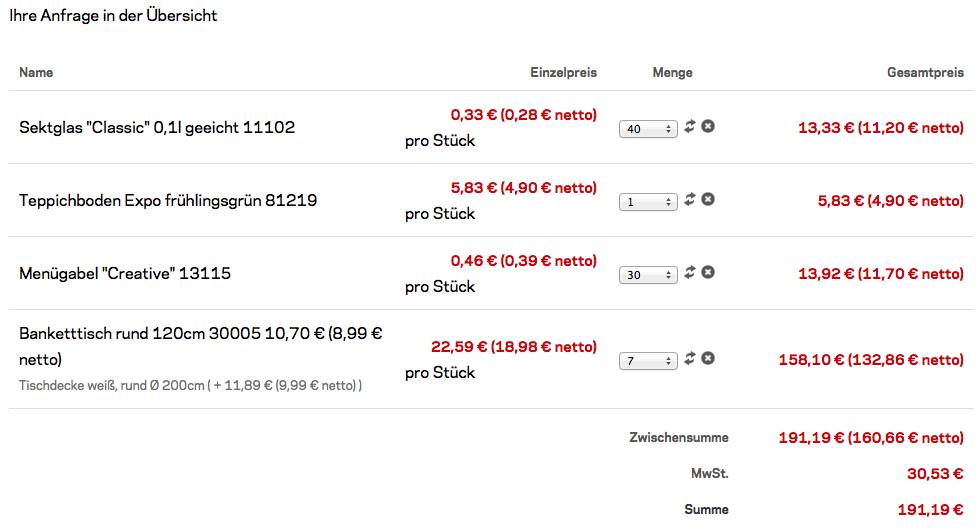Click the Gesamtpreis column header
The image size is (980, 532).
point(925,73)
